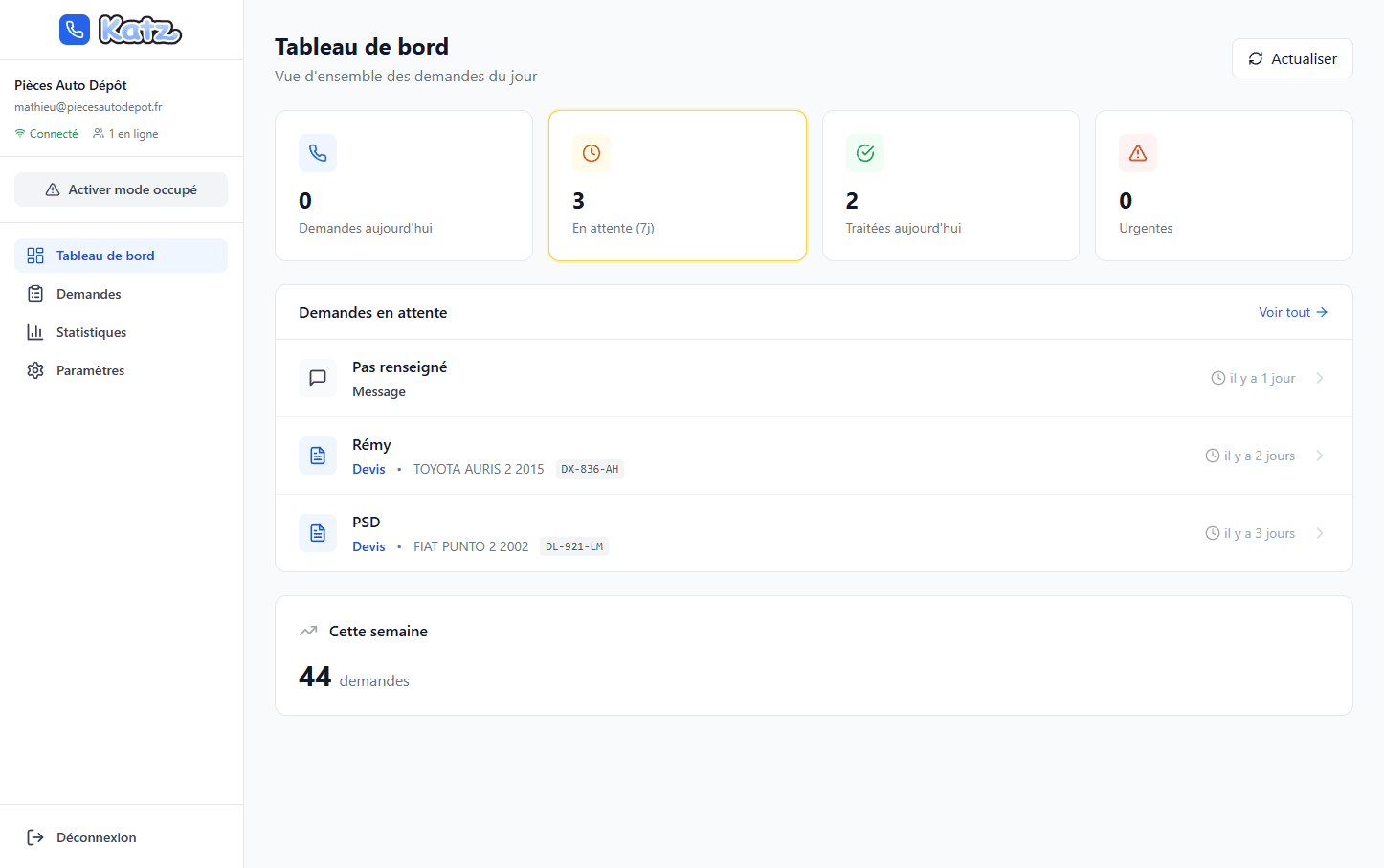
Task: Toggle Activer mode occupé
Action: [x=121, y=189]
